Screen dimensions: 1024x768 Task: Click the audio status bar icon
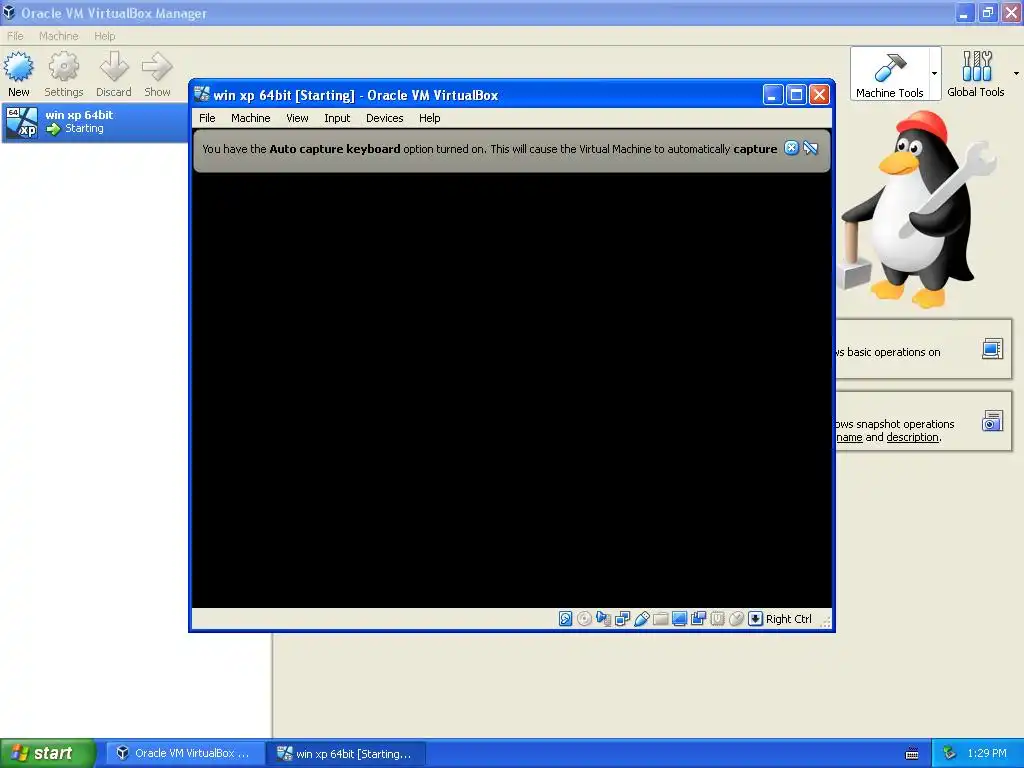coord(603,618)
